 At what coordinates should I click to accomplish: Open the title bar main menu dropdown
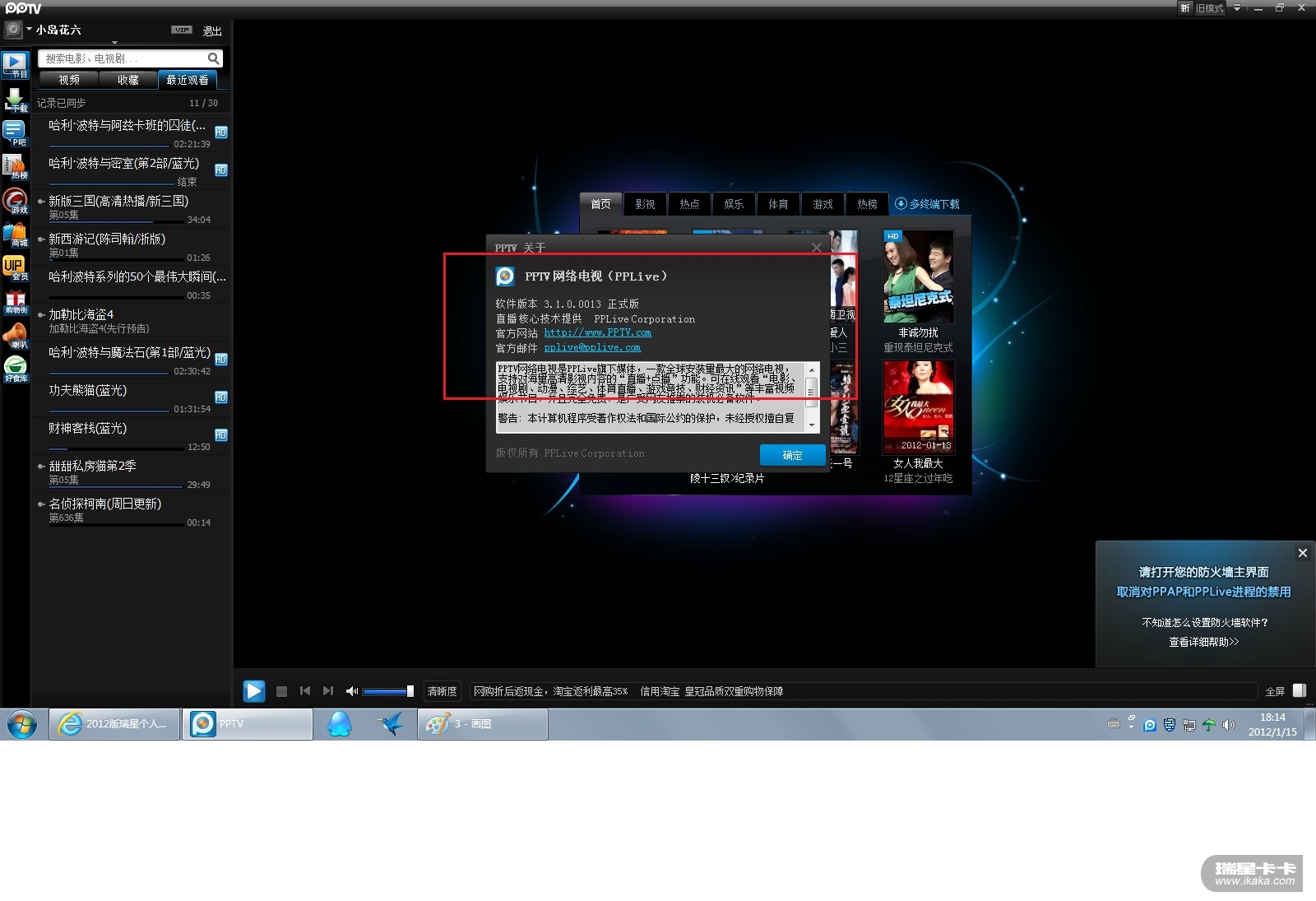tap(1236, 8)
